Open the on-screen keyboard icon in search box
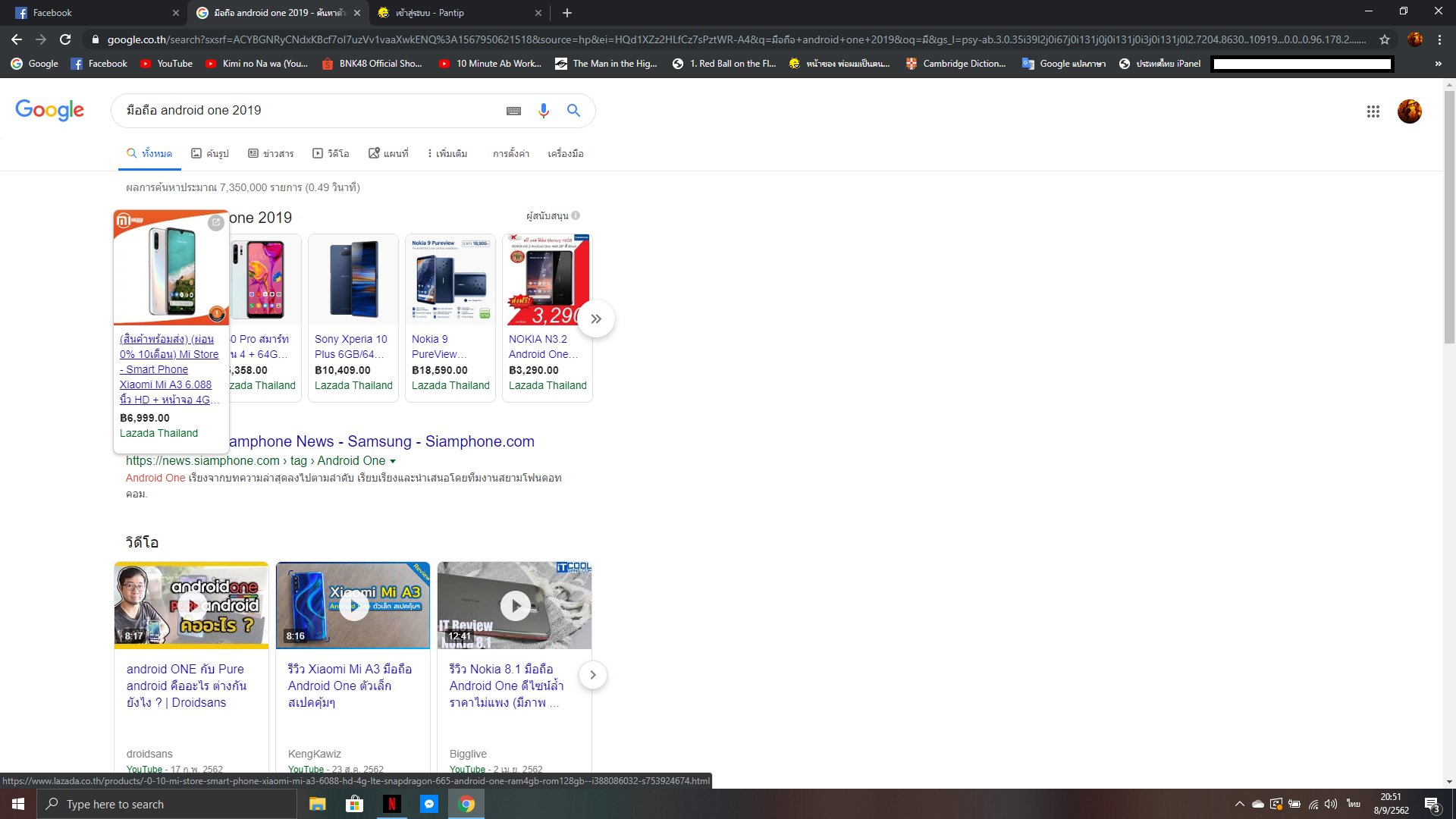Screen dimensions: 1456x819 click(x=513, y=111)
